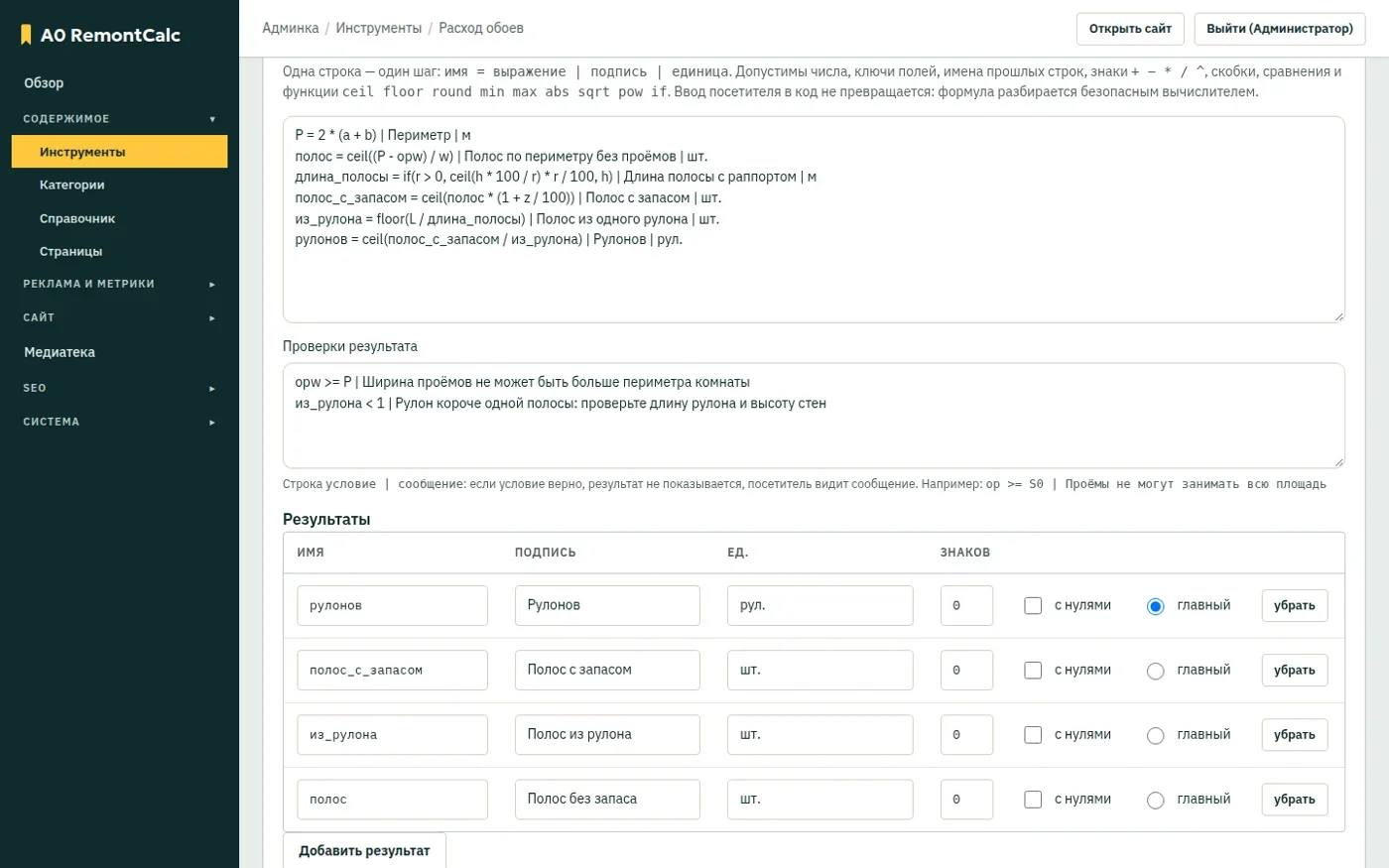Image resolution: width=1389 pixels, height=868 pixels.
Task: Open the Инструменты sidebar item
Action: click(x=119, y=152)
